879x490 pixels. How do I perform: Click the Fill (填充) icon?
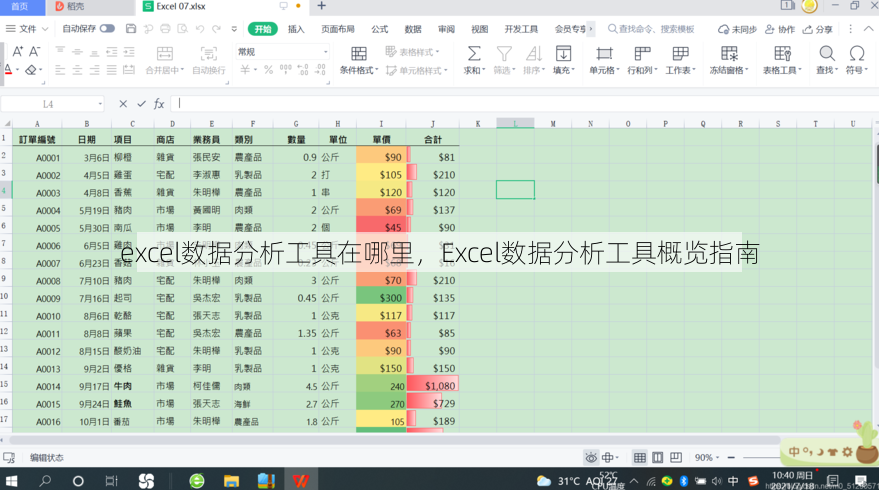coord(563,53)
